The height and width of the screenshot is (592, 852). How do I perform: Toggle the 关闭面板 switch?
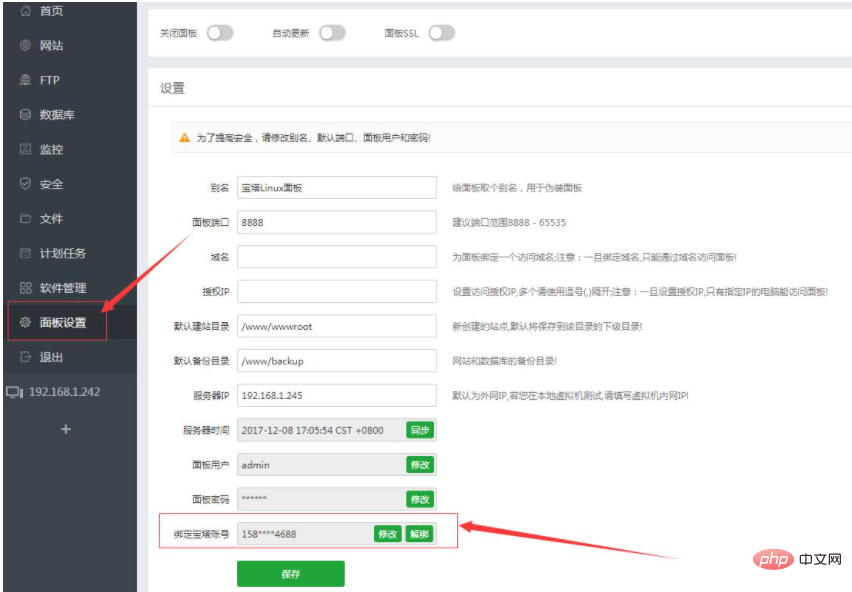(220, 32)
